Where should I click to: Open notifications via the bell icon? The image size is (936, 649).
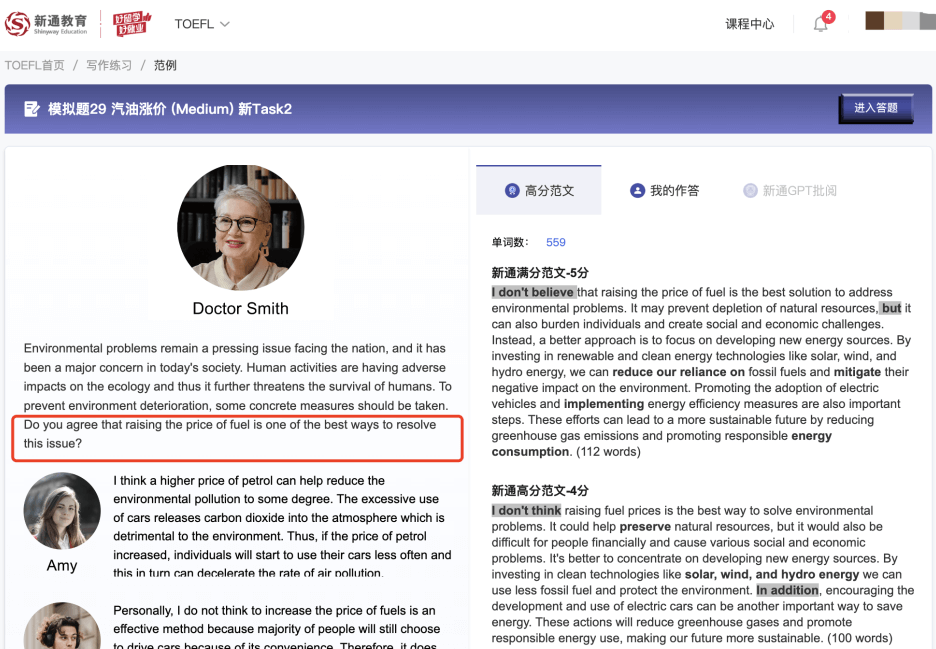tap(821, 24)
